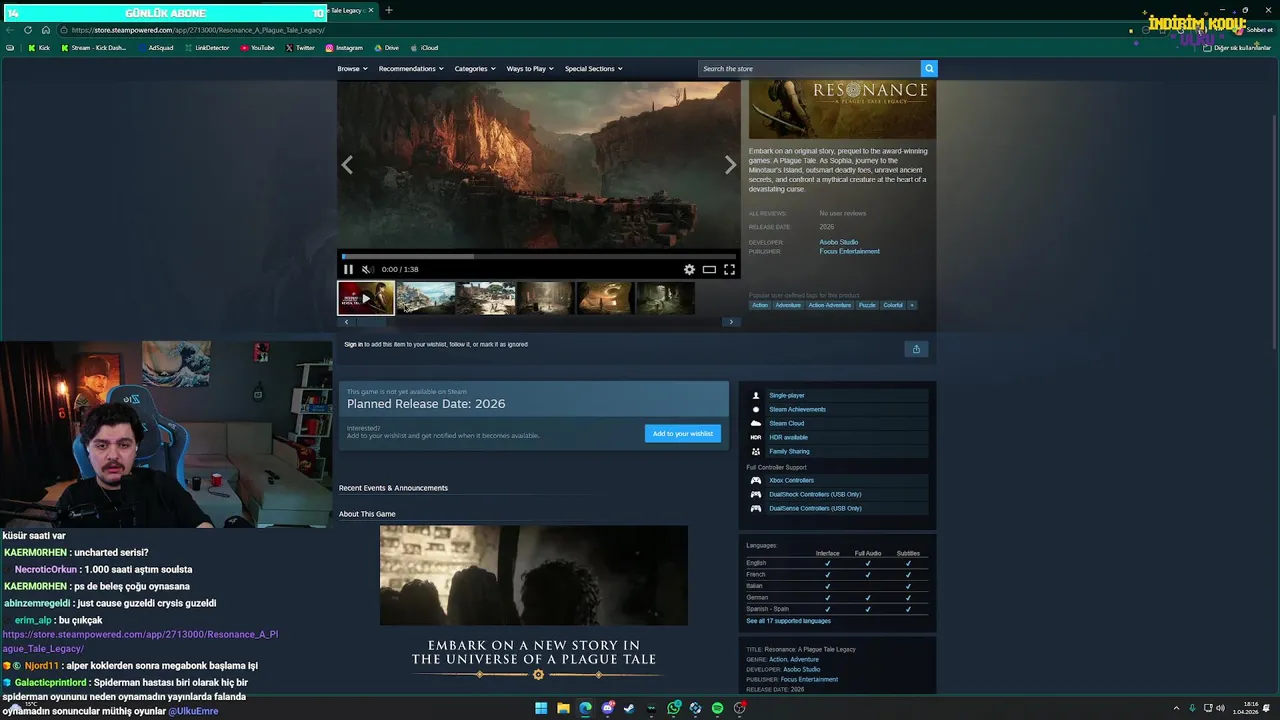Open the AdSquad bookmark
Viewport: 1280px width, 720px height.
(155, 48)
